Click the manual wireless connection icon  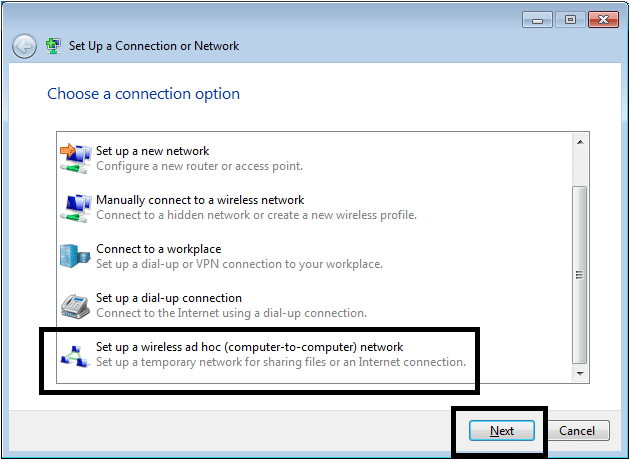click(x=75, y=208)
